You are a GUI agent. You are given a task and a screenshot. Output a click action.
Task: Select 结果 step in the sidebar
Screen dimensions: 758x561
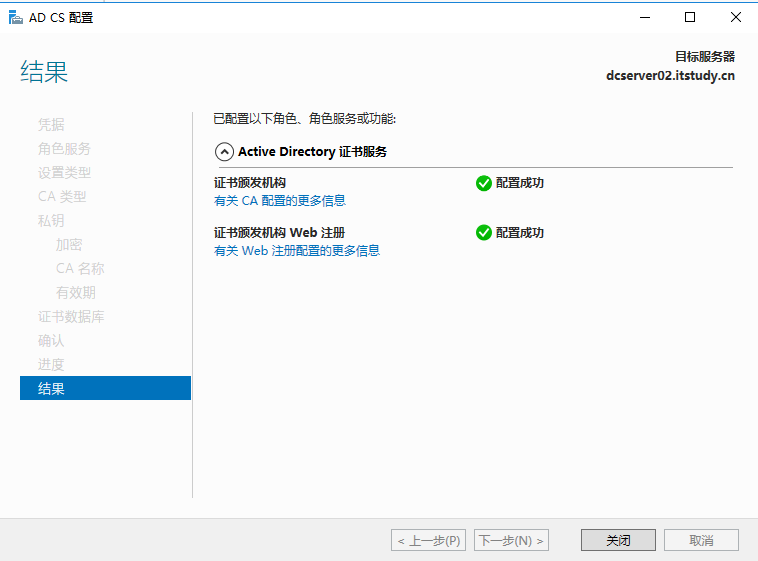105,388
